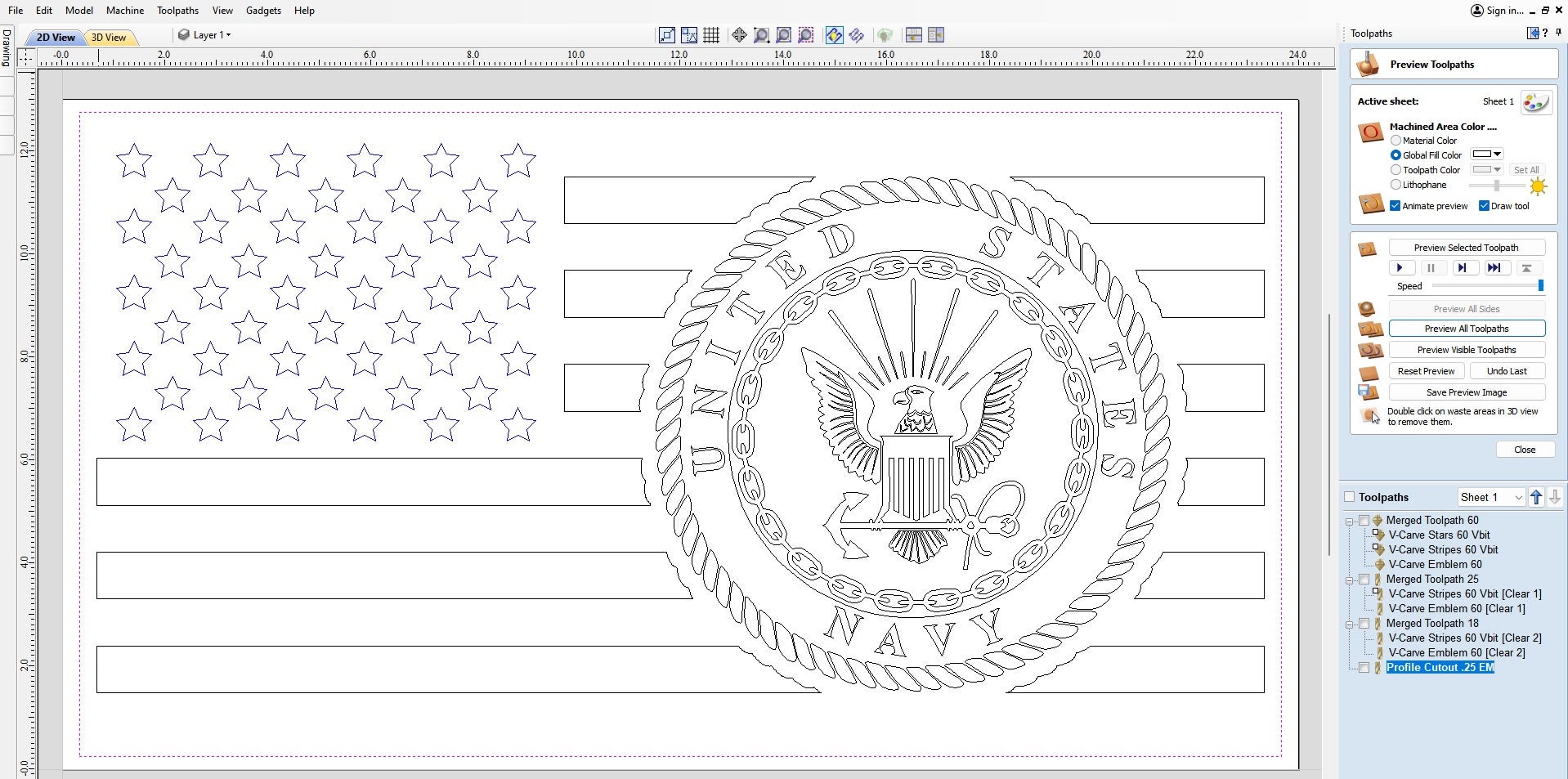
Task: Open the Toolpaths menu
Action: [x=177, y=11]
